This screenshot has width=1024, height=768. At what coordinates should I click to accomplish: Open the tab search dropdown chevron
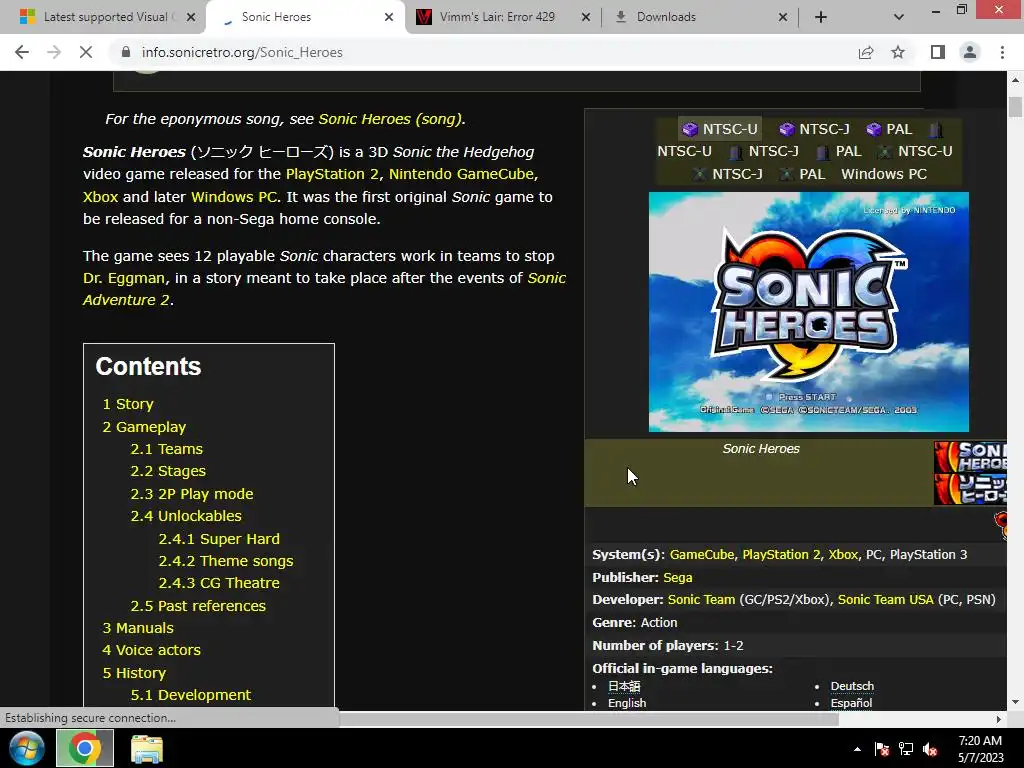pyautogui.click(x=899, y=17)
